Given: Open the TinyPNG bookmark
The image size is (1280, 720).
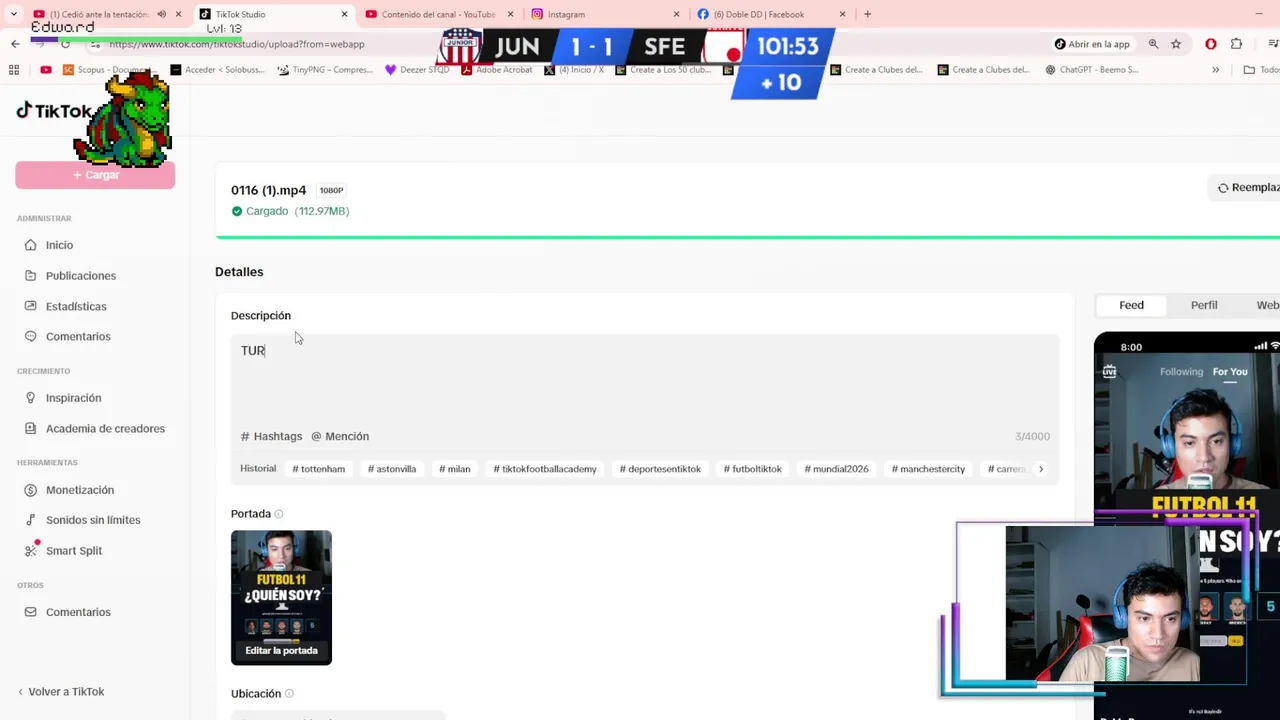Looking at the screenshot, I should point(325,70).
